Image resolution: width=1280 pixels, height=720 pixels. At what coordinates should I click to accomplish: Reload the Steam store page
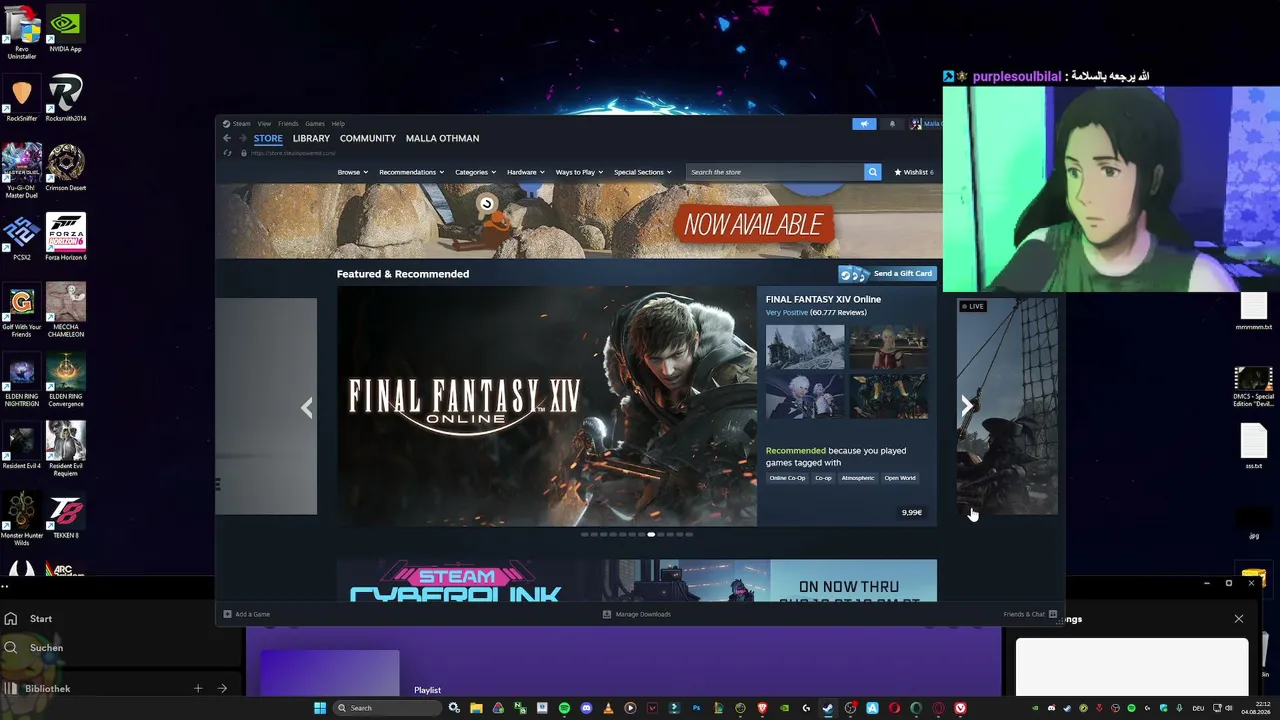(x=228, y=153)
